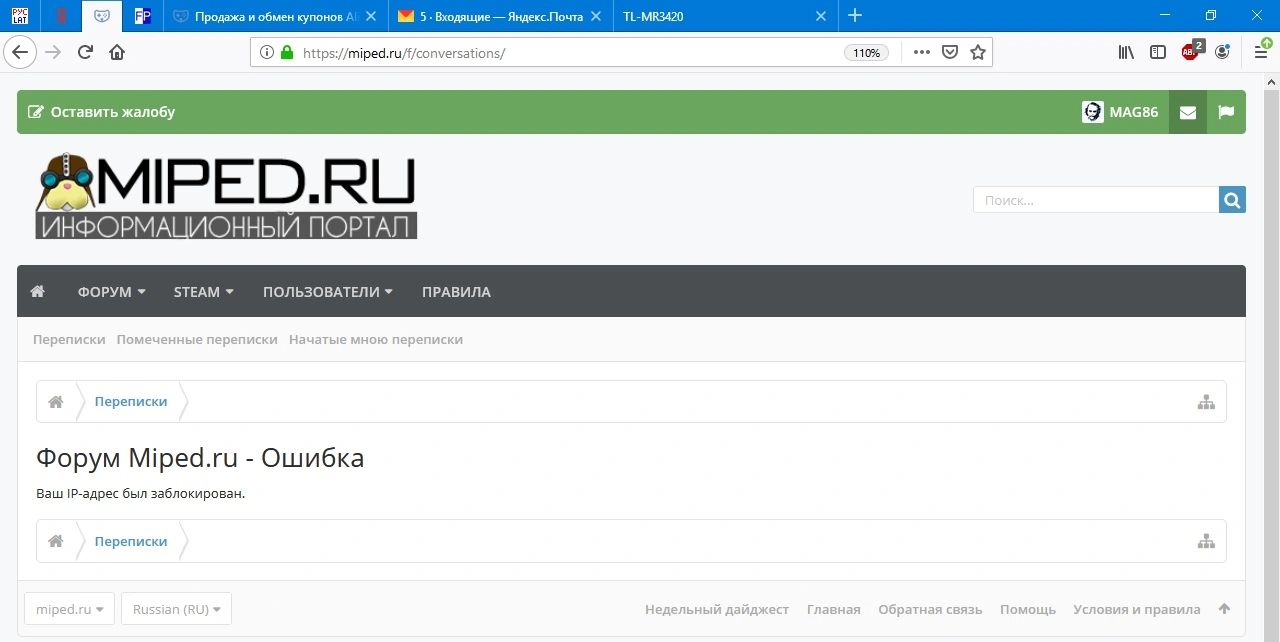Open new tab with plus icon
Image resolution: width=1280 pixels, height=642 pixels.
855,15
